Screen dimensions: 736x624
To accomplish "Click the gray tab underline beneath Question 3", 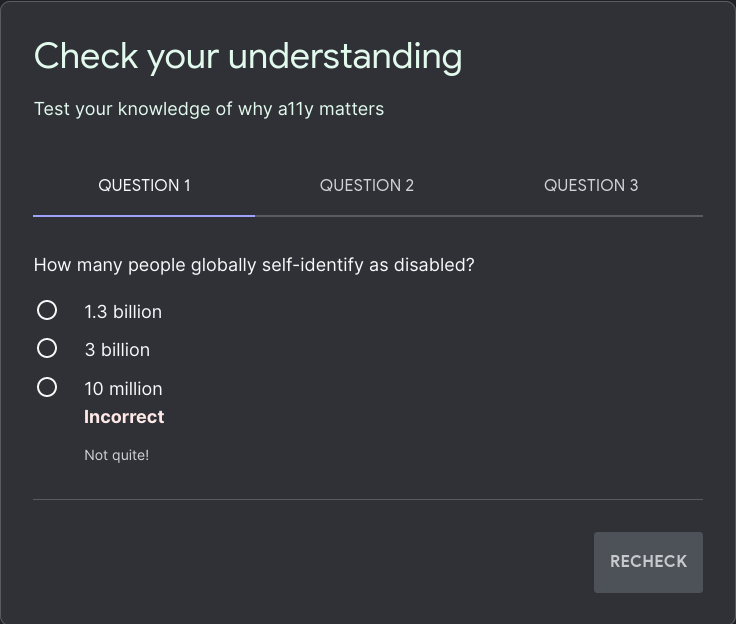I will (x=591, y=215).
